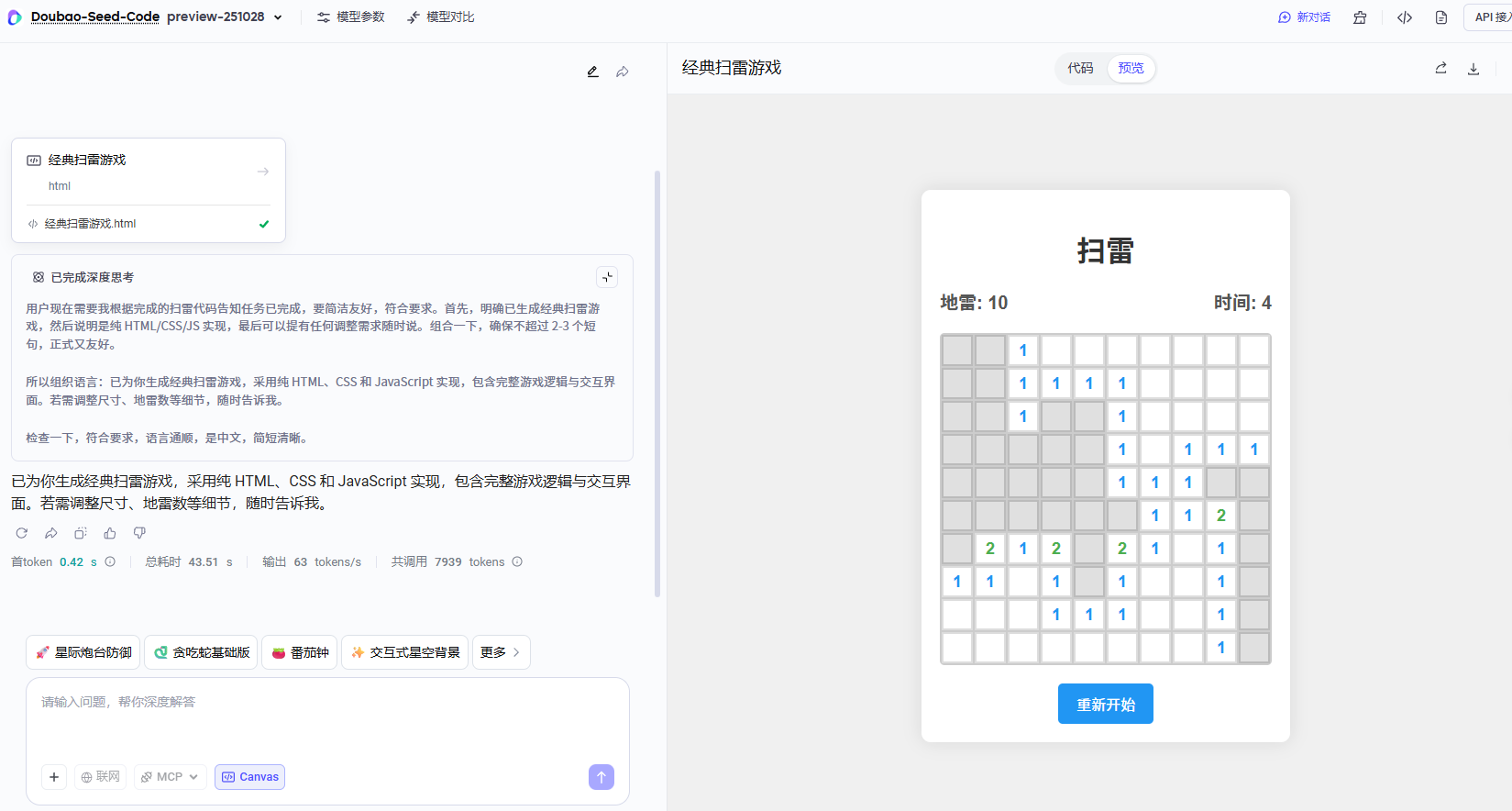Share the canvas preview
The height and width of the screenshot is (811, 1512).
[x=1440, y=68]
